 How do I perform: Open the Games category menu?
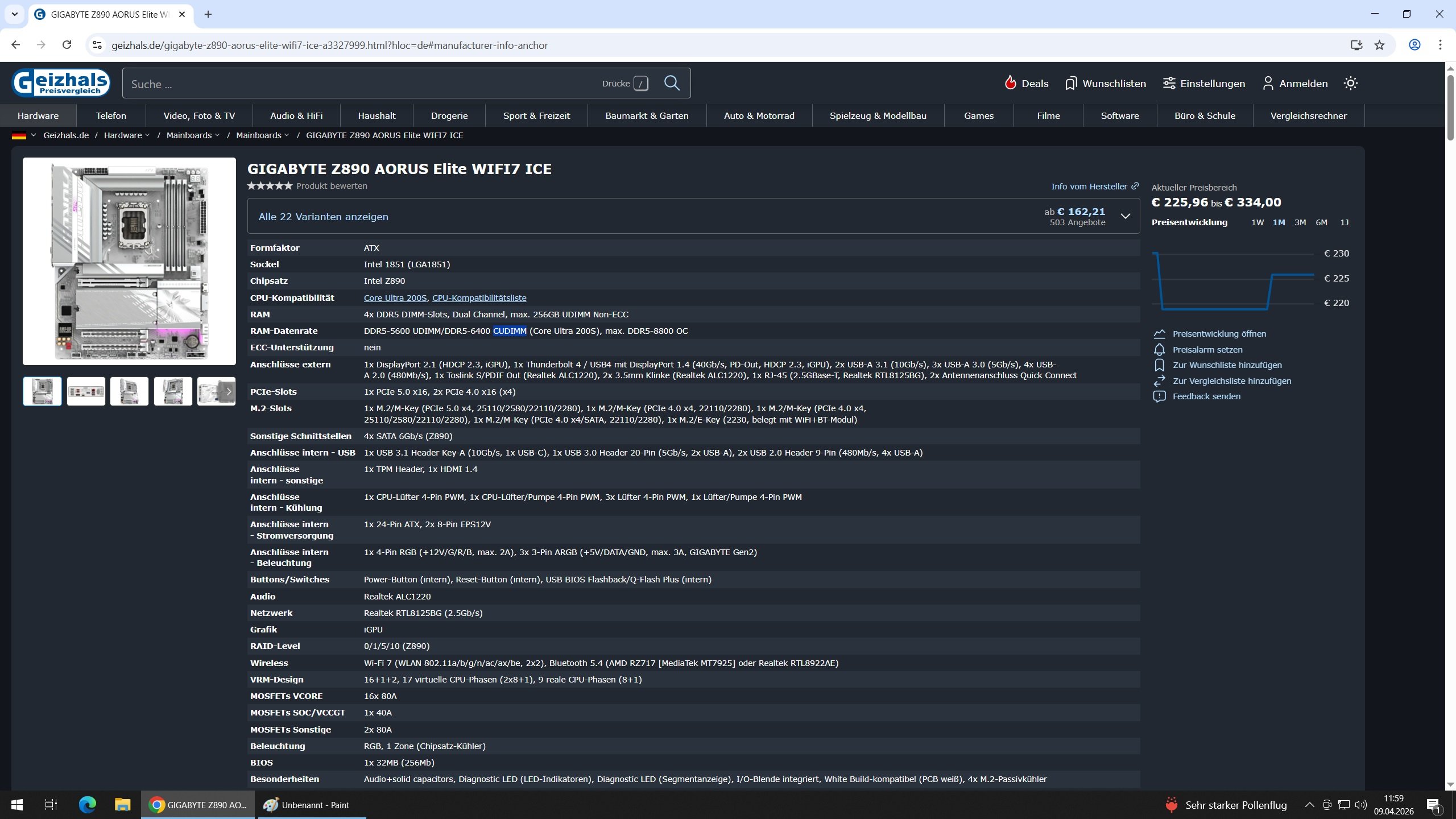[978, 115]
